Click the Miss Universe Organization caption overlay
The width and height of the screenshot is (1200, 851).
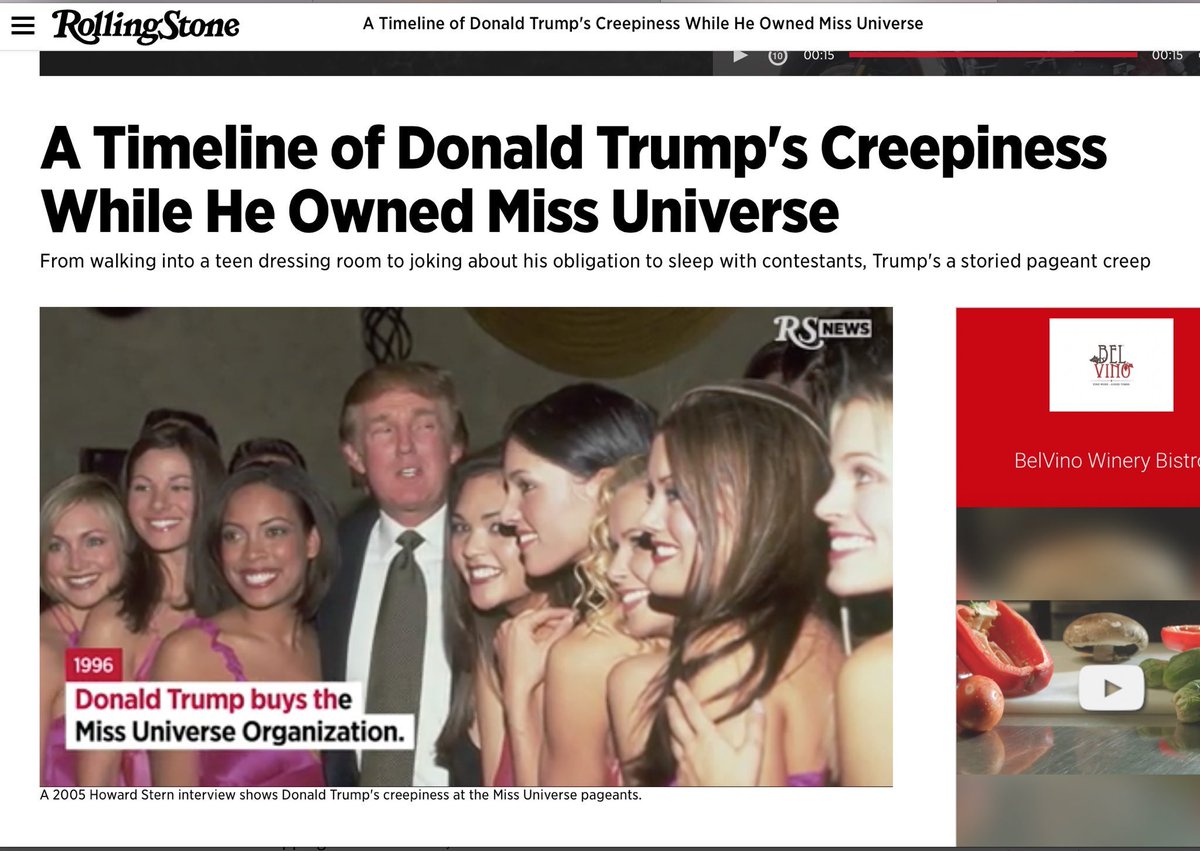coord(240,716)
